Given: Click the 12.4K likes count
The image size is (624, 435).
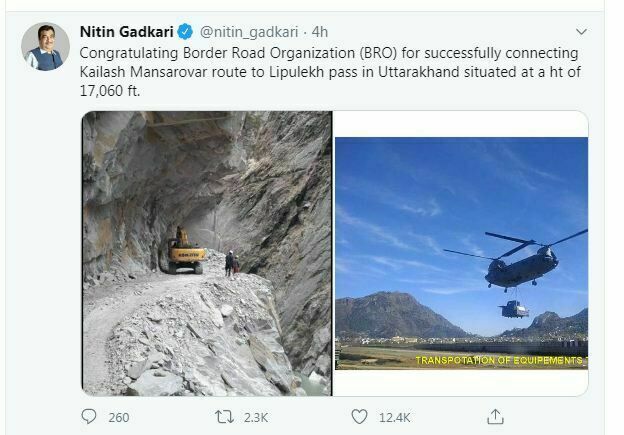Looking at the screenshot, I should point(394,417).
